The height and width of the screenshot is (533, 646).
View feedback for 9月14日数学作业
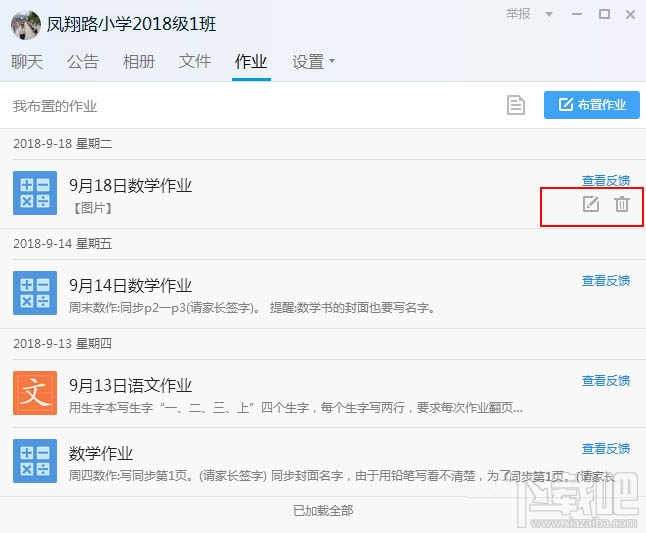pos(606,281)
